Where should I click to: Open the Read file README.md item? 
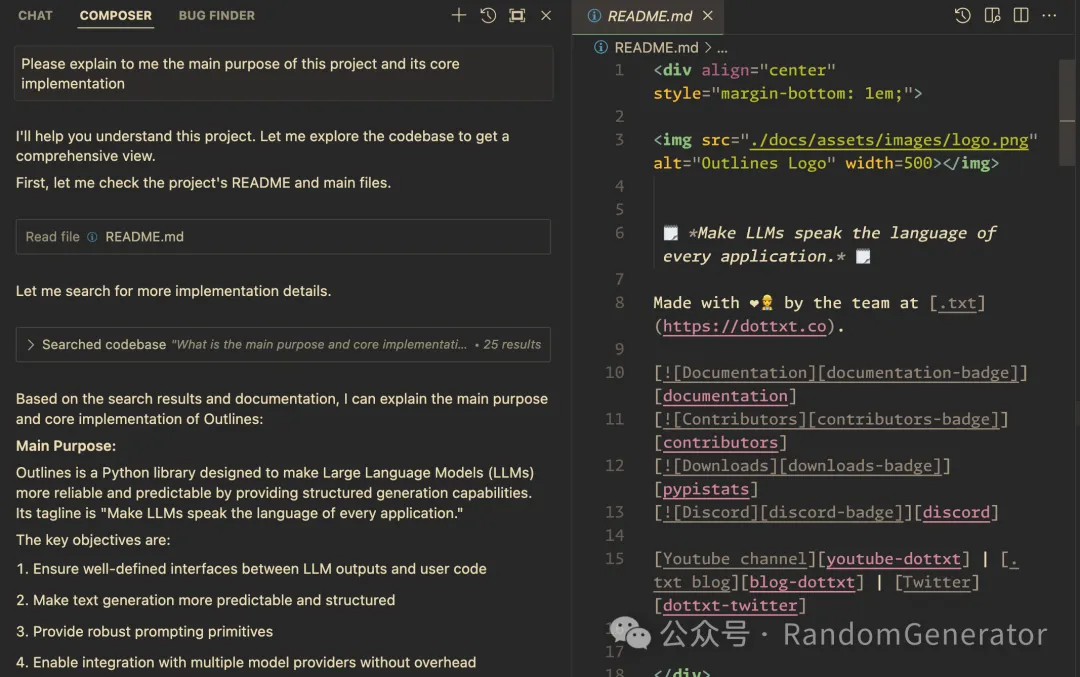tap(283, 236)
